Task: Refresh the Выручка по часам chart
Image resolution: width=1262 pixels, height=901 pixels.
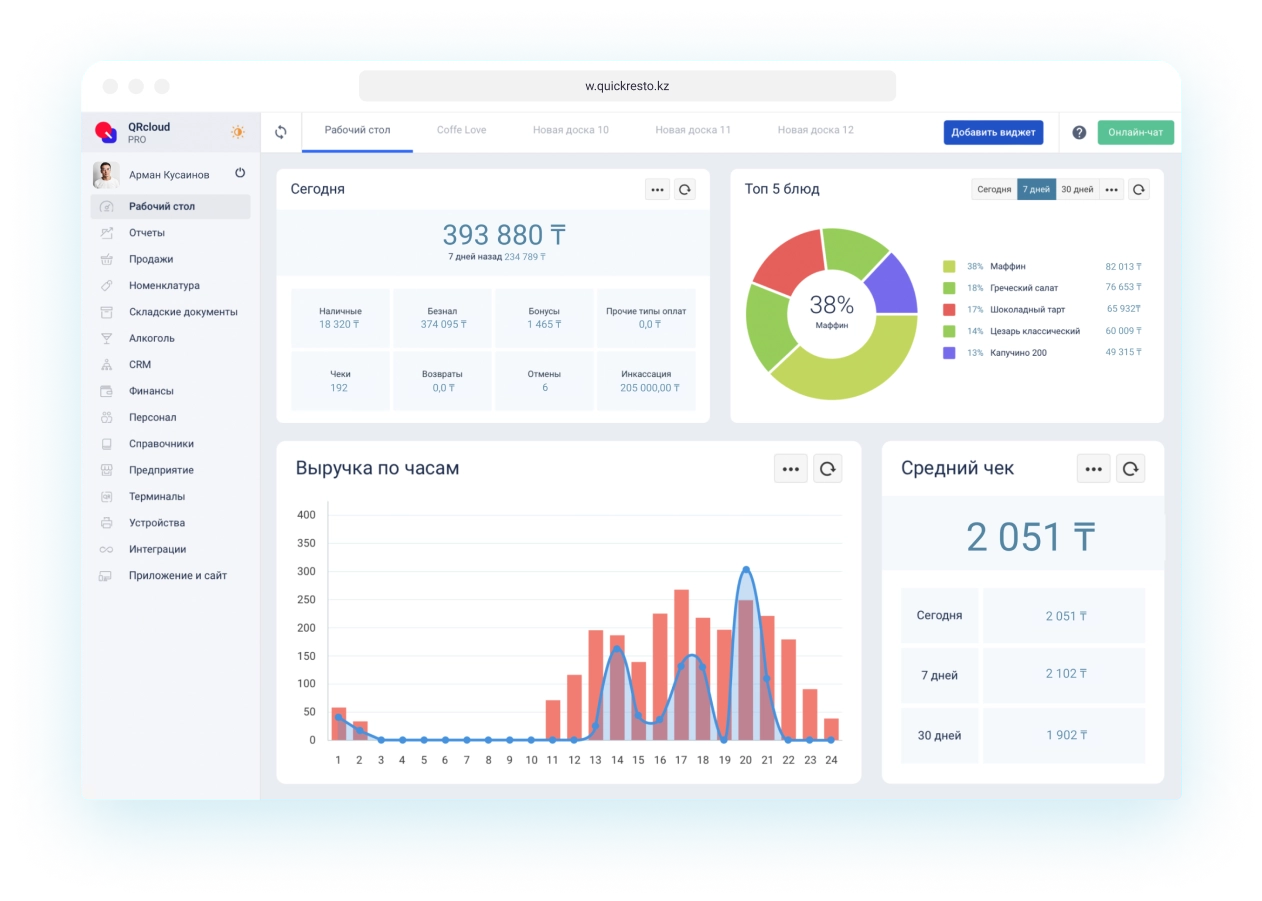Action: point(827,468)
